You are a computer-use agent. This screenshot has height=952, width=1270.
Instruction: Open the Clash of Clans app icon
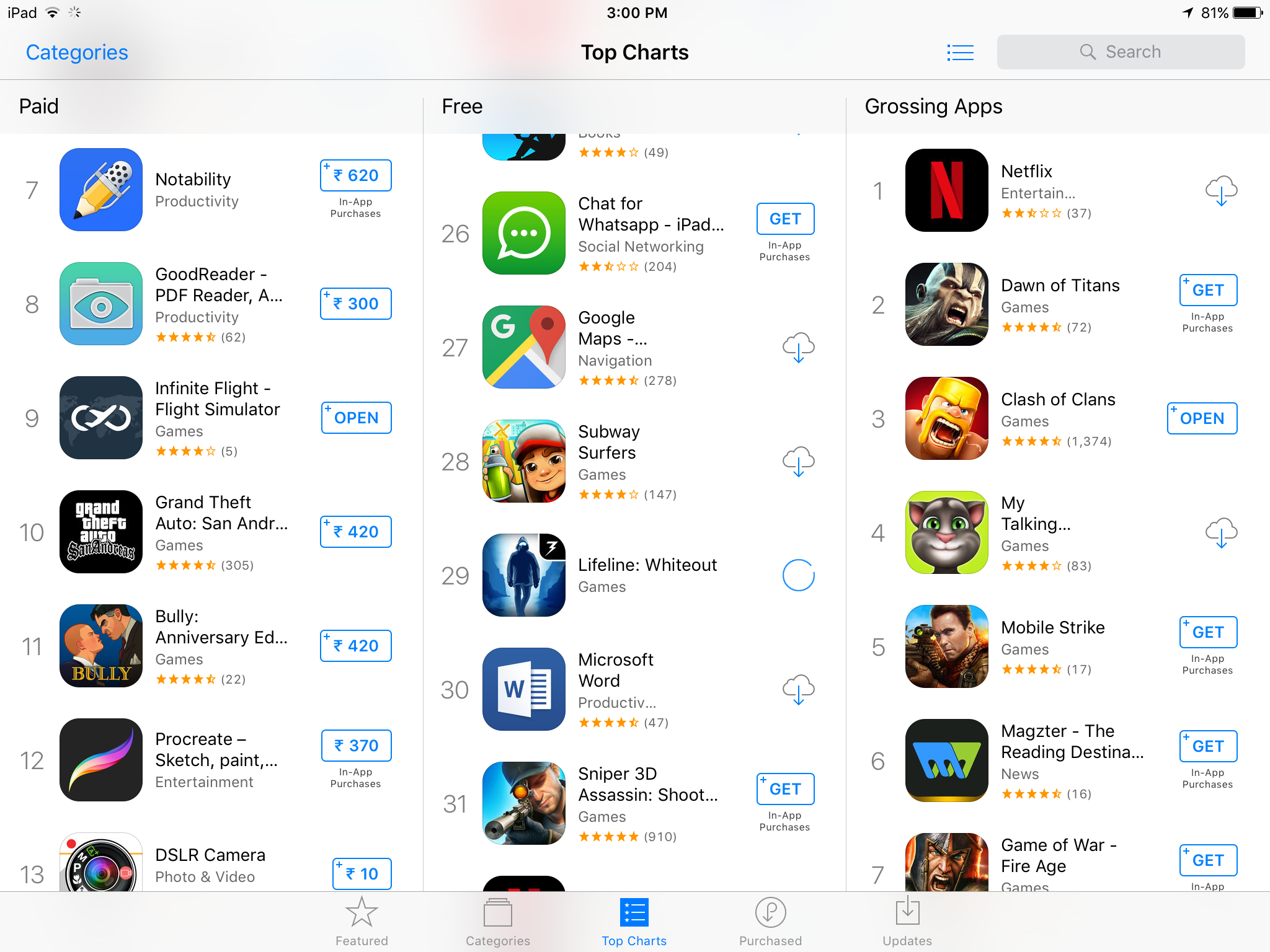click(946, 418)
